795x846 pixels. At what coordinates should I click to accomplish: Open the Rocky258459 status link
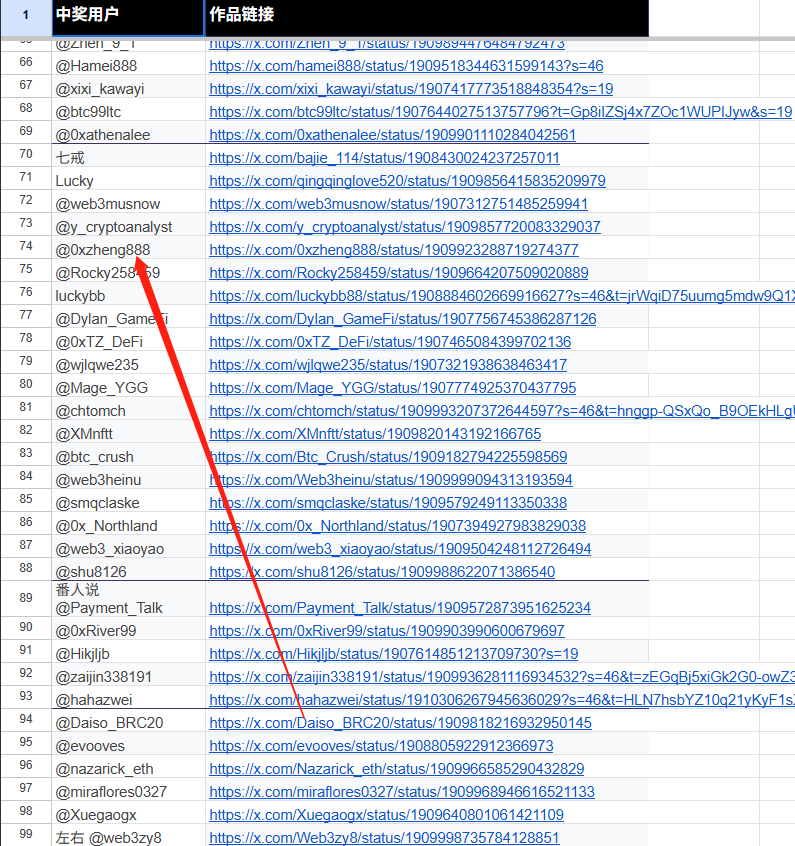398,273
